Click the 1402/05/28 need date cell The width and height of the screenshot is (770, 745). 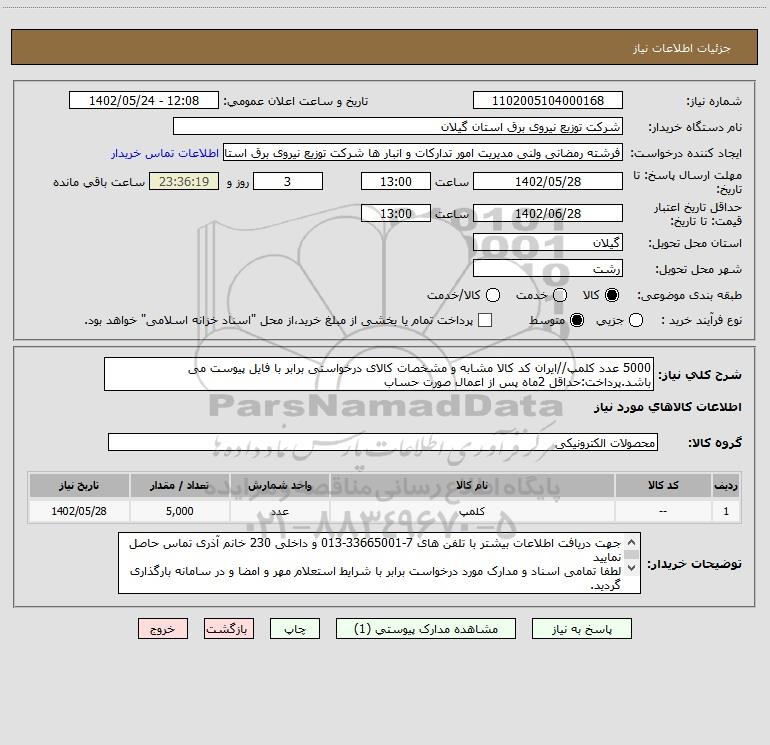coord(79,511)
